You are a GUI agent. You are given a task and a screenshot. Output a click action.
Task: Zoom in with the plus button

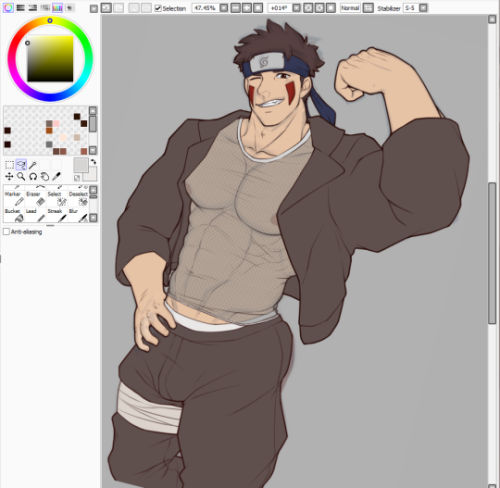247,8
